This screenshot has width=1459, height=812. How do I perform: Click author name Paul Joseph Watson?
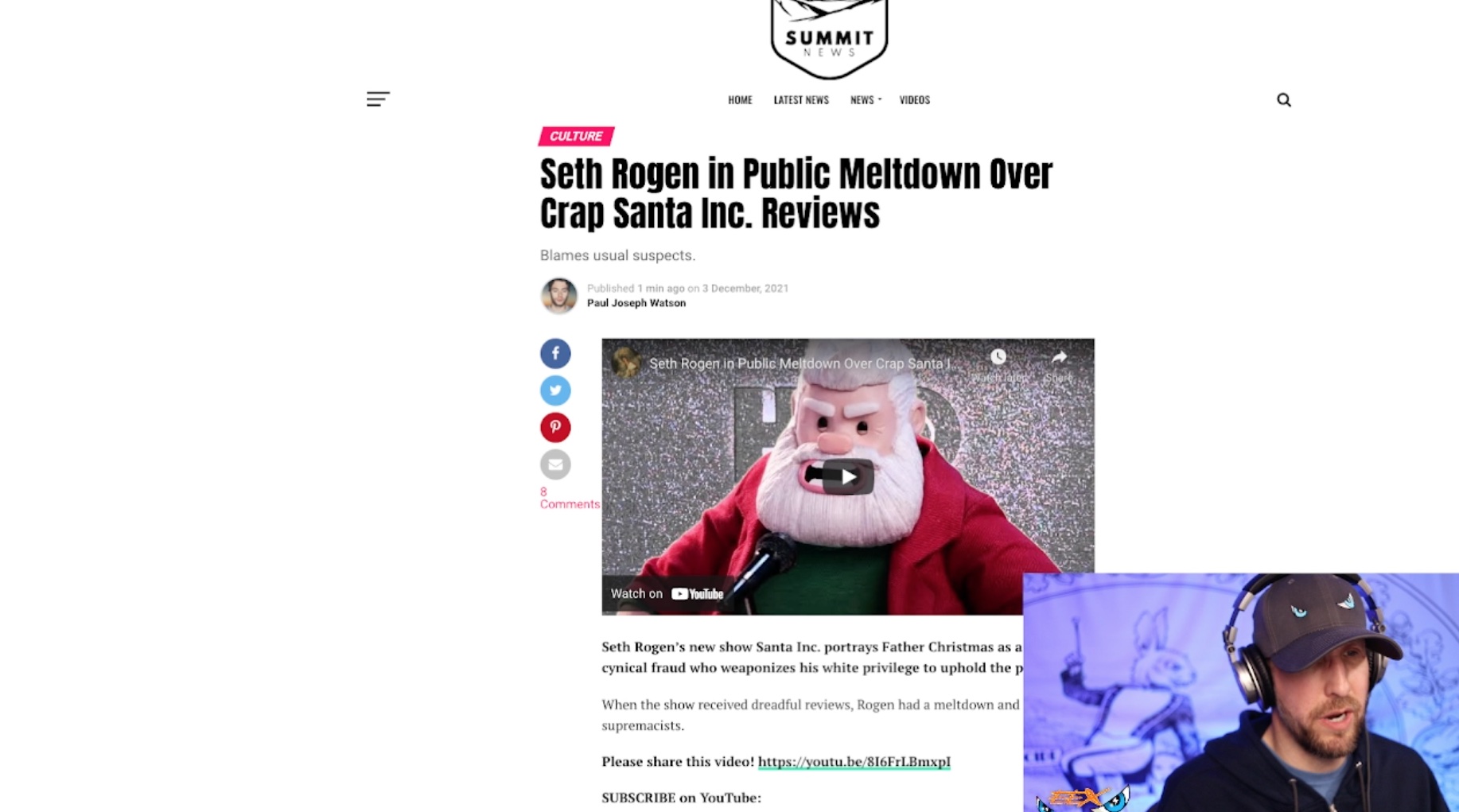point(636,303)
